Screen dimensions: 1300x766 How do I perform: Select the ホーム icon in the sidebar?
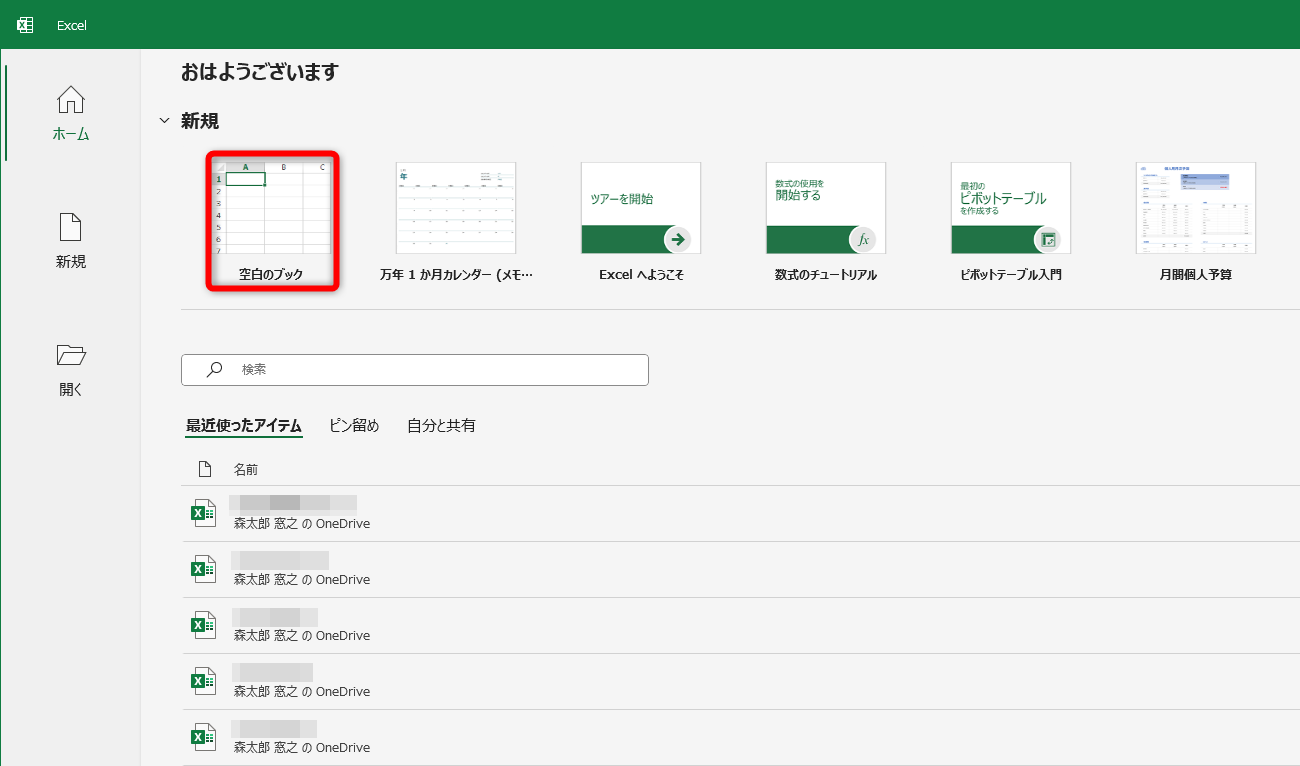point(70,112)
